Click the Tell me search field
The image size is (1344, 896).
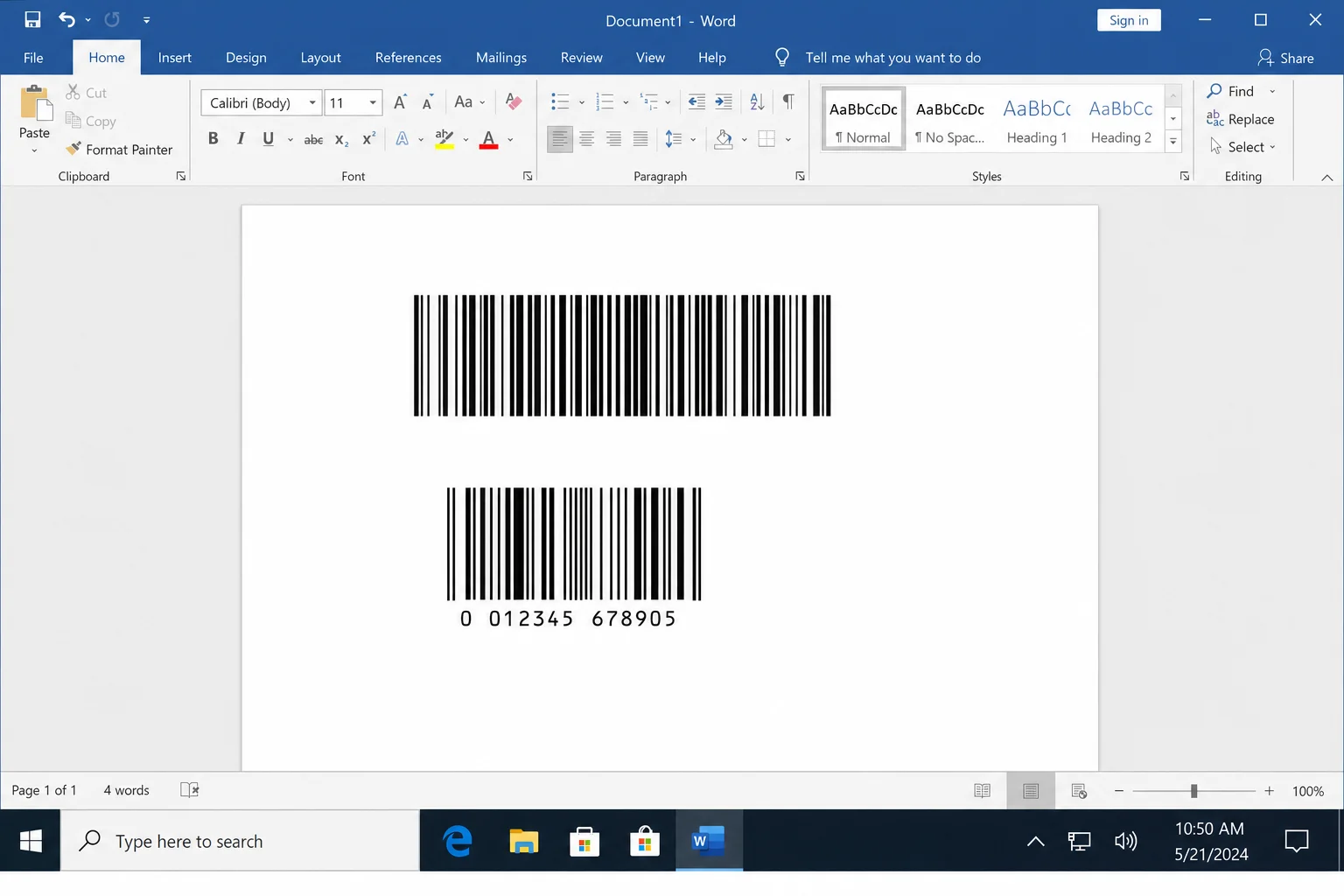(892, 58)
